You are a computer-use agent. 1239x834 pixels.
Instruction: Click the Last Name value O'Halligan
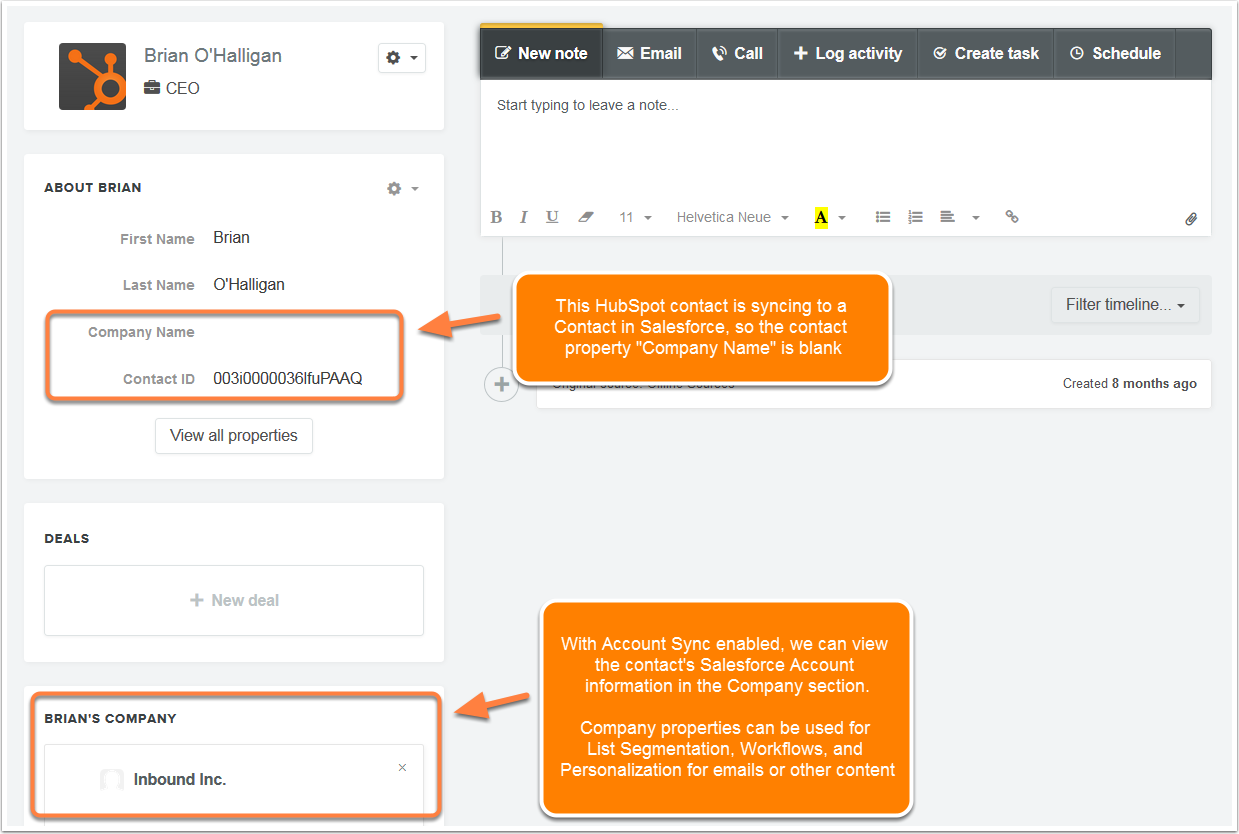[249, 285]
